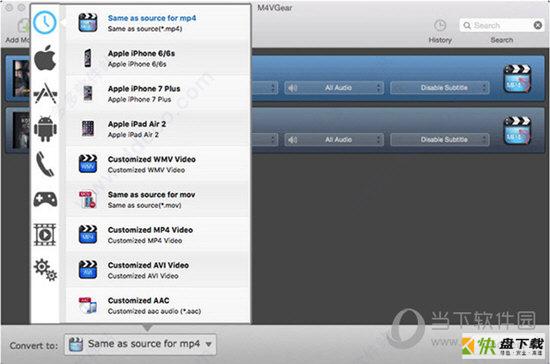
Task: Click the magnifier icon in Search field
Action: tap(467, 25)
